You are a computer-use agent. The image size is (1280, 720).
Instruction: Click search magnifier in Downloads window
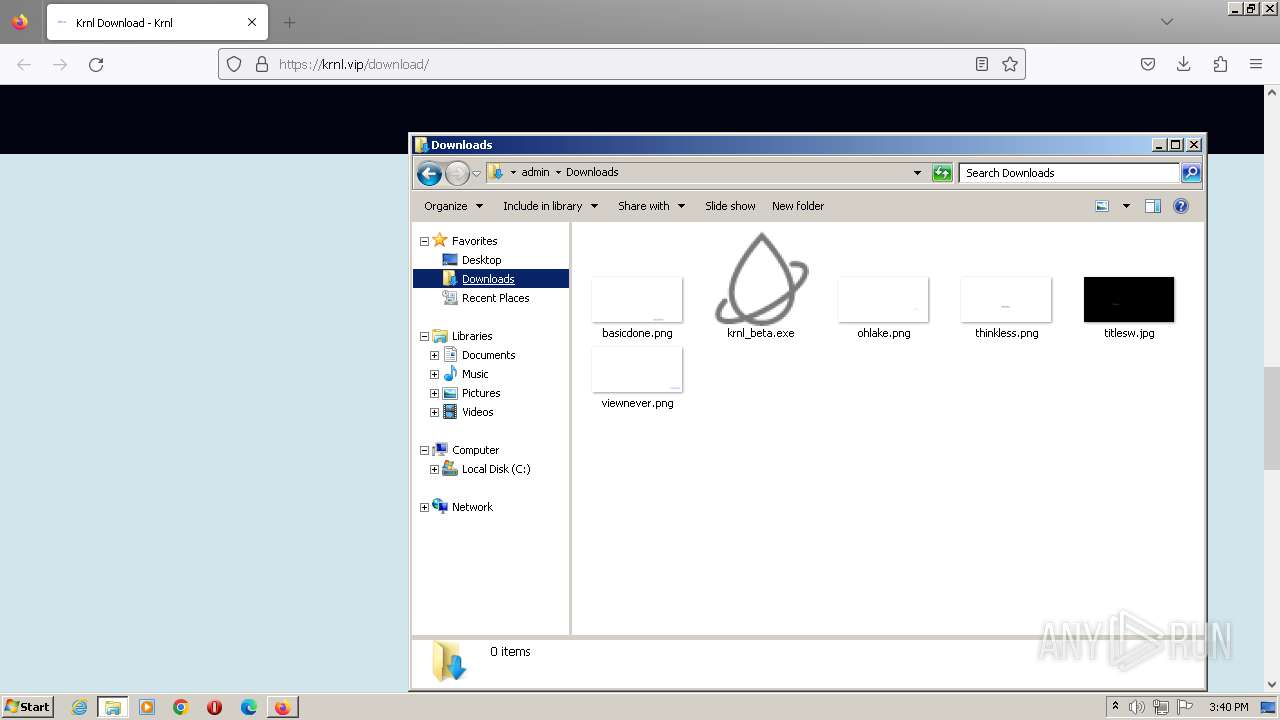[1190, 173]
